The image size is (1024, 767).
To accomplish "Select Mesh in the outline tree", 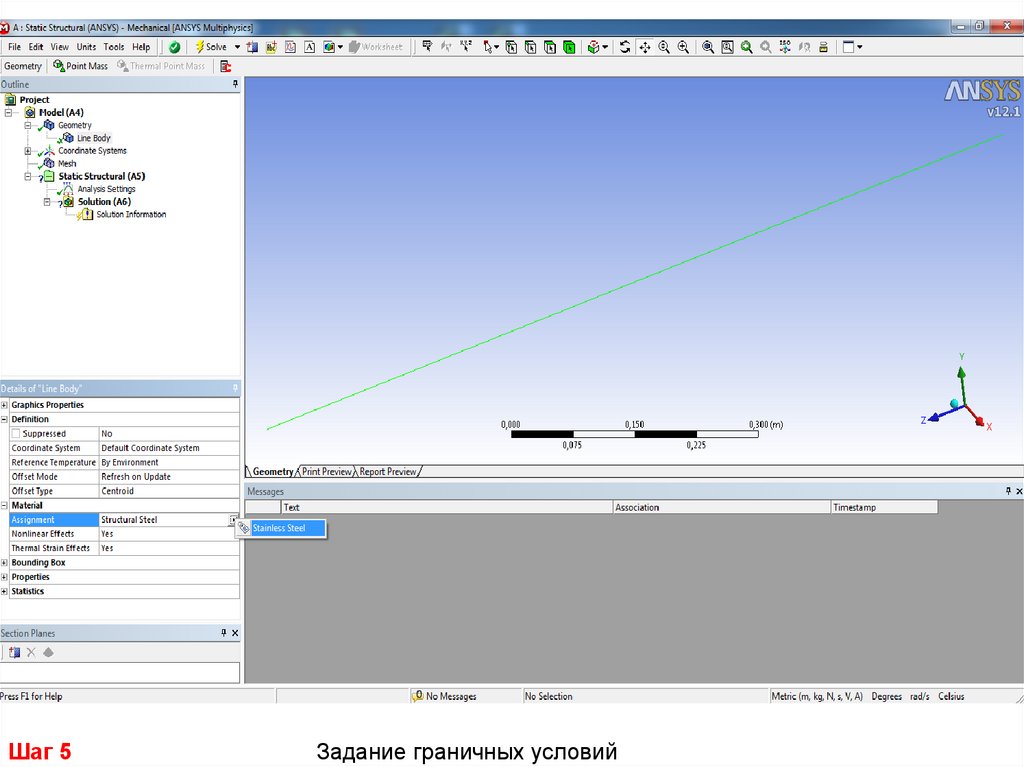I will (67, 163).
